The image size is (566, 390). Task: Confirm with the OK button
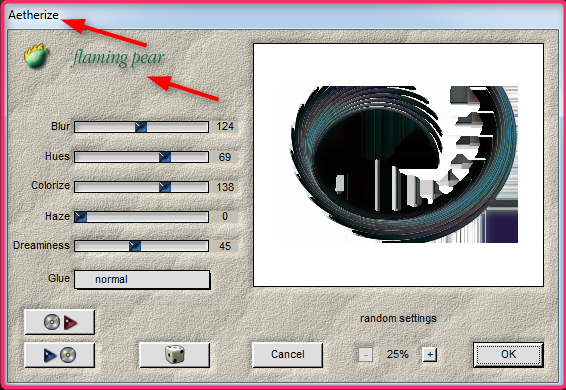[x=508, y=355]
